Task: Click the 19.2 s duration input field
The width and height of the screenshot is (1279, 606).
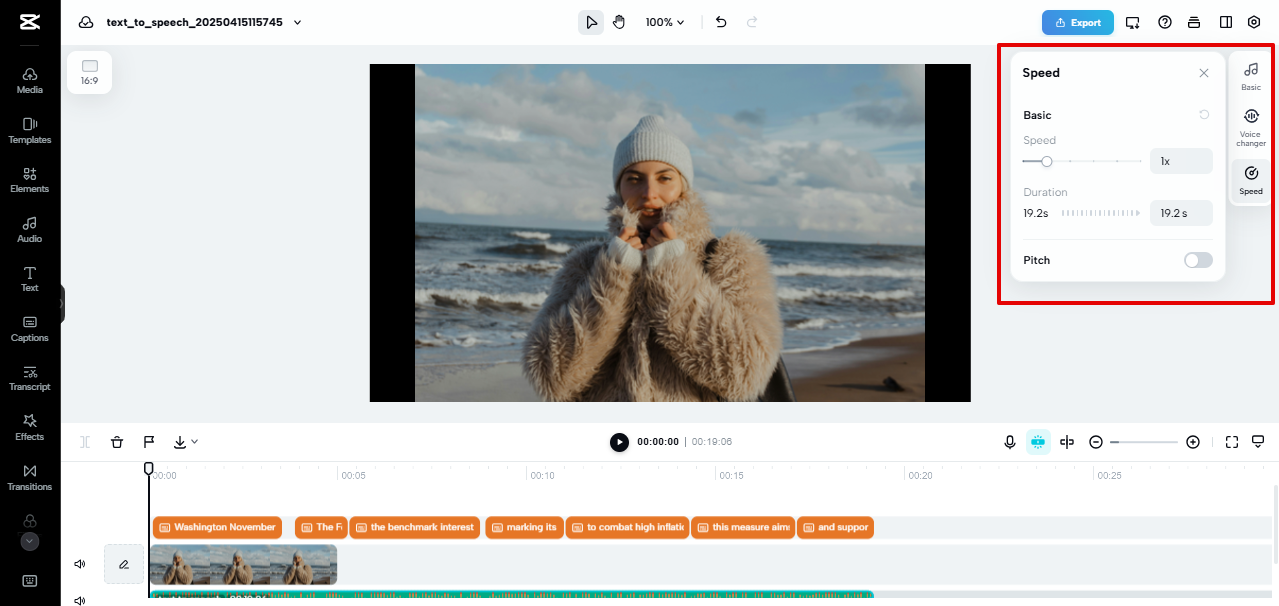Action: [1181, 213]
